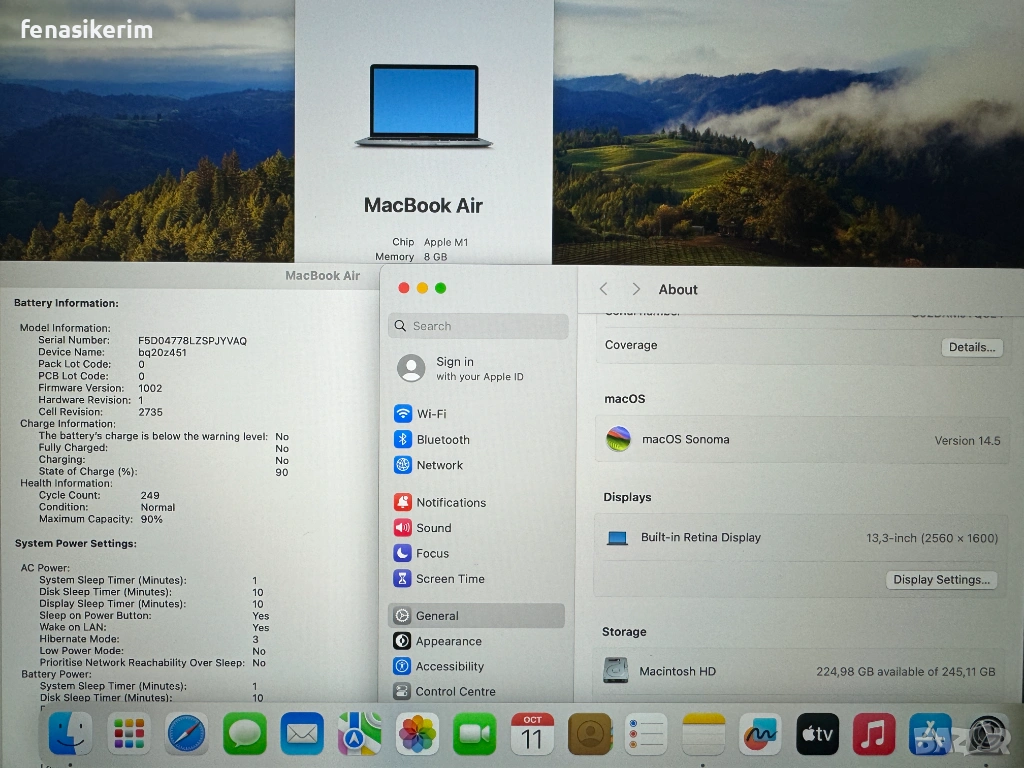
Task: Click the Display Settings button
Action: click(x=941, y=580)
